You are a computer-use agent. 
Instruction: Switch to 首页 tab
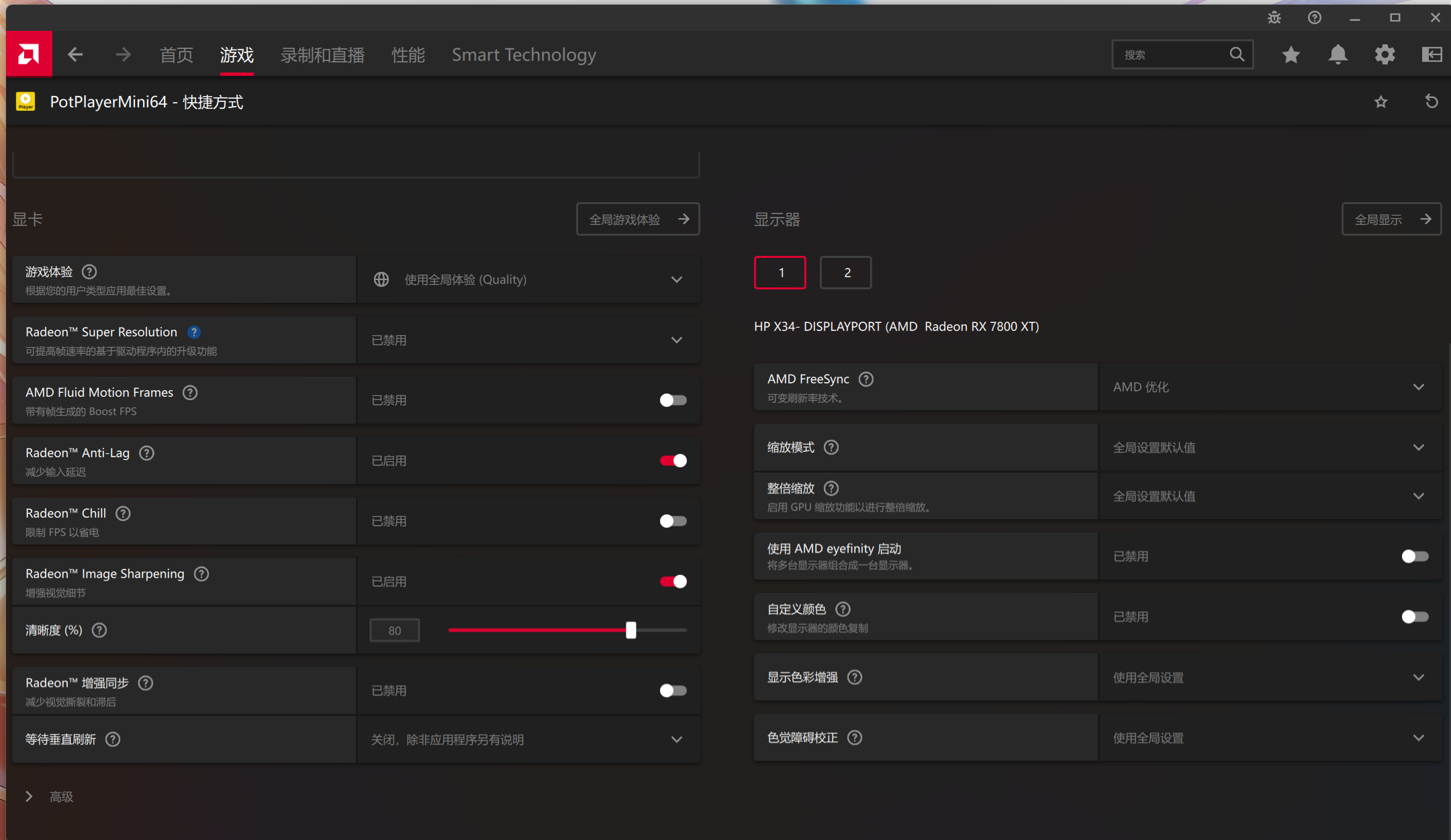coord(177,55)
